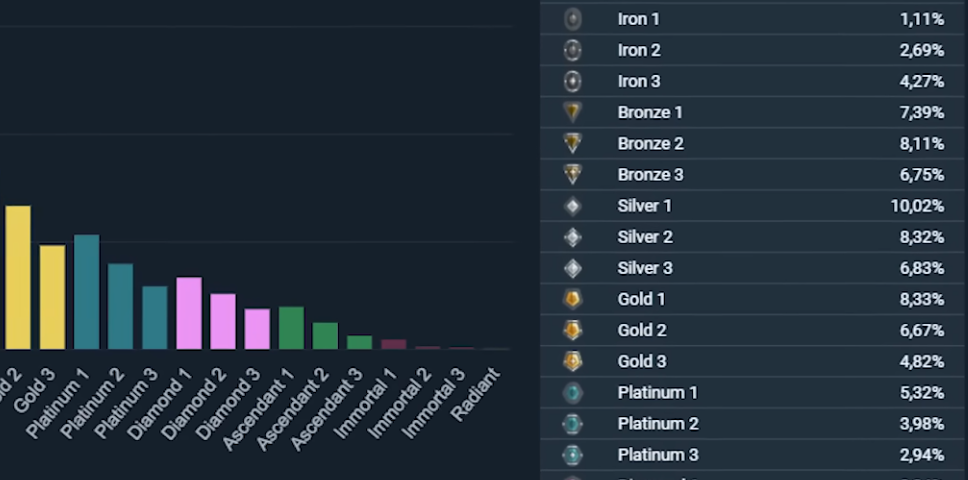
Task: Click the Bronze 3 rank badge icon
Action: [573, 175]
